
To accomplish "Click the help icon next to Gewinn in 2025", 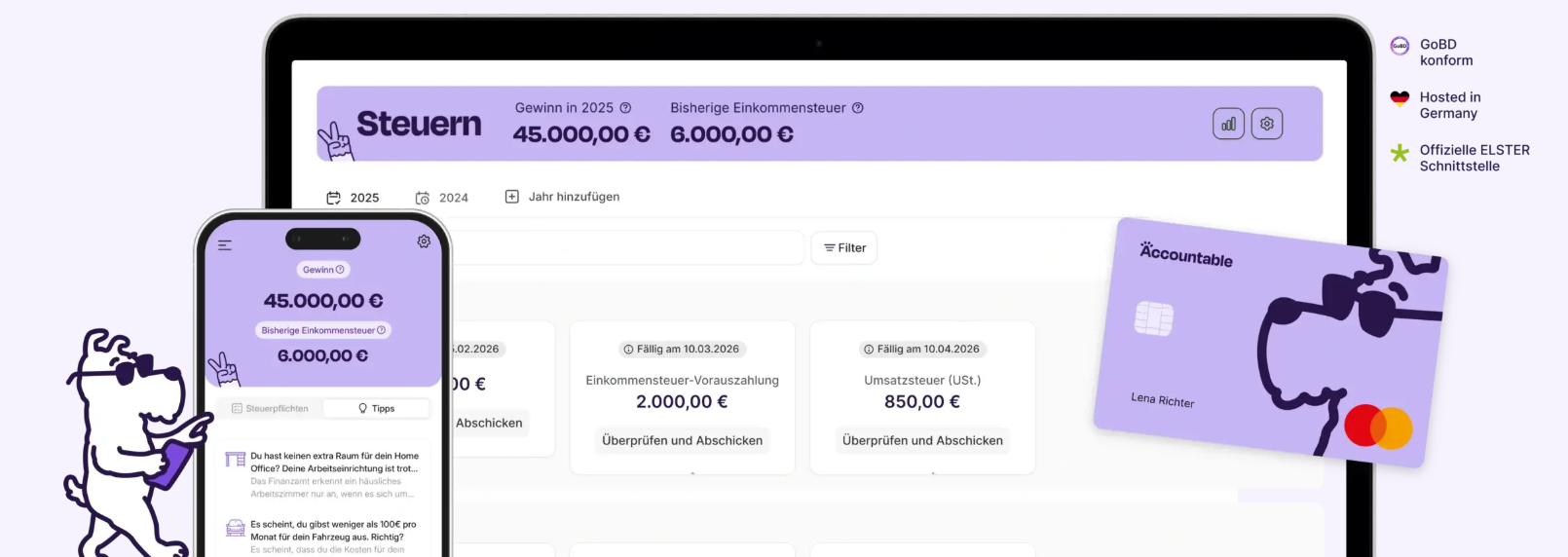I will (625, 108).
